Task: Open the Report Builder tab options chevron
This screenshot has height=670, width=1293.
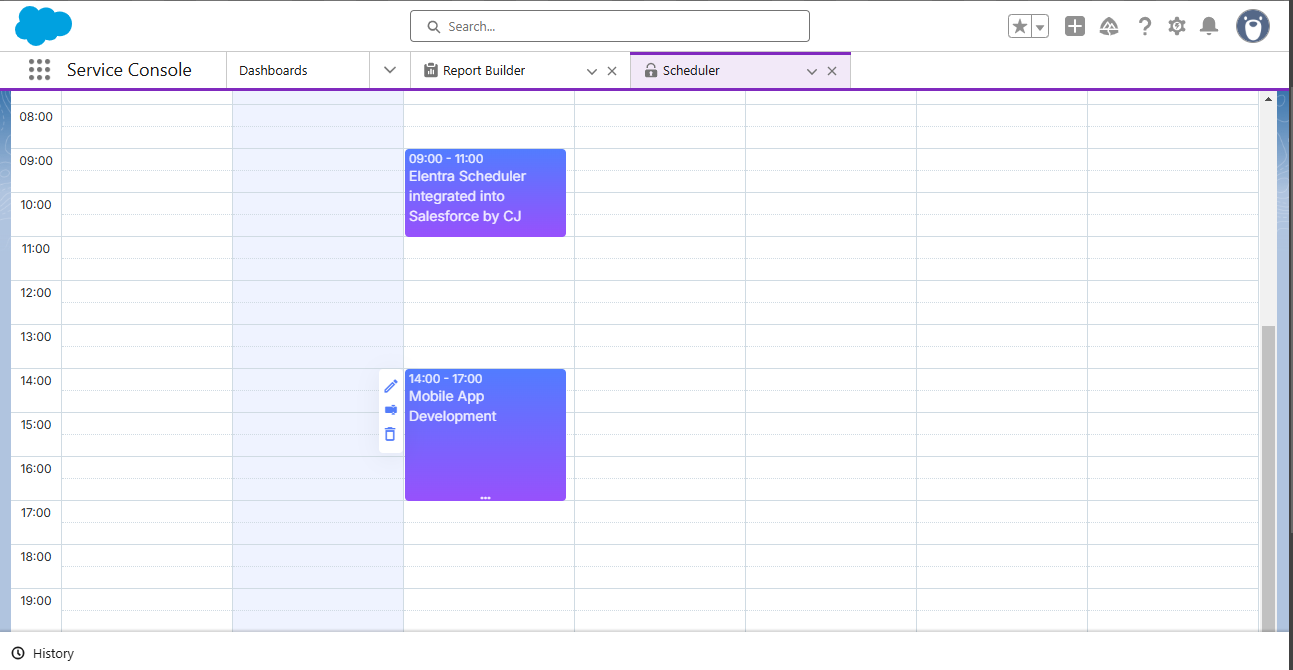Action: click(592, 71)
